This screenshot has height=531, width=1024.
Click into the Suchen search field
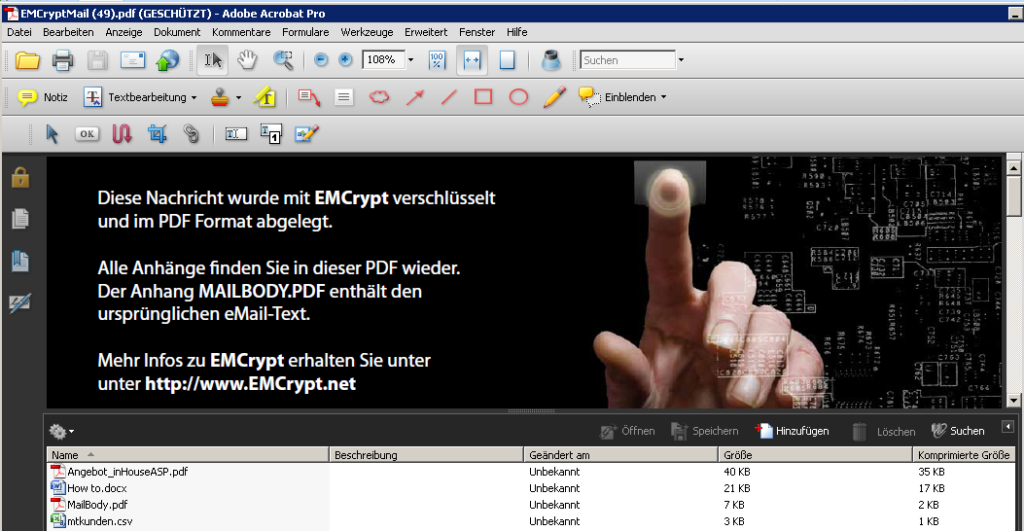tap(628, 60)
